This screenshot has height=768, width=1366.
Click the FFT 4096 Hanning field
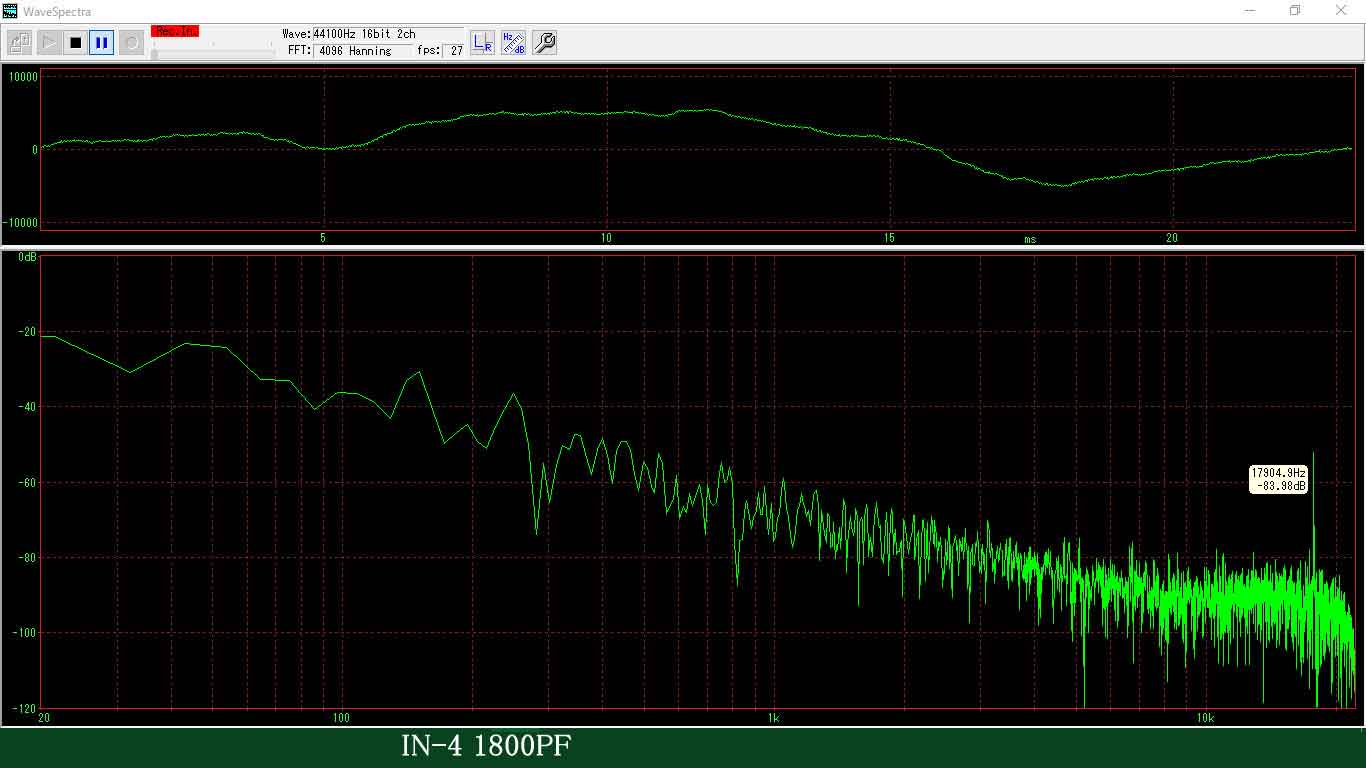362,51
